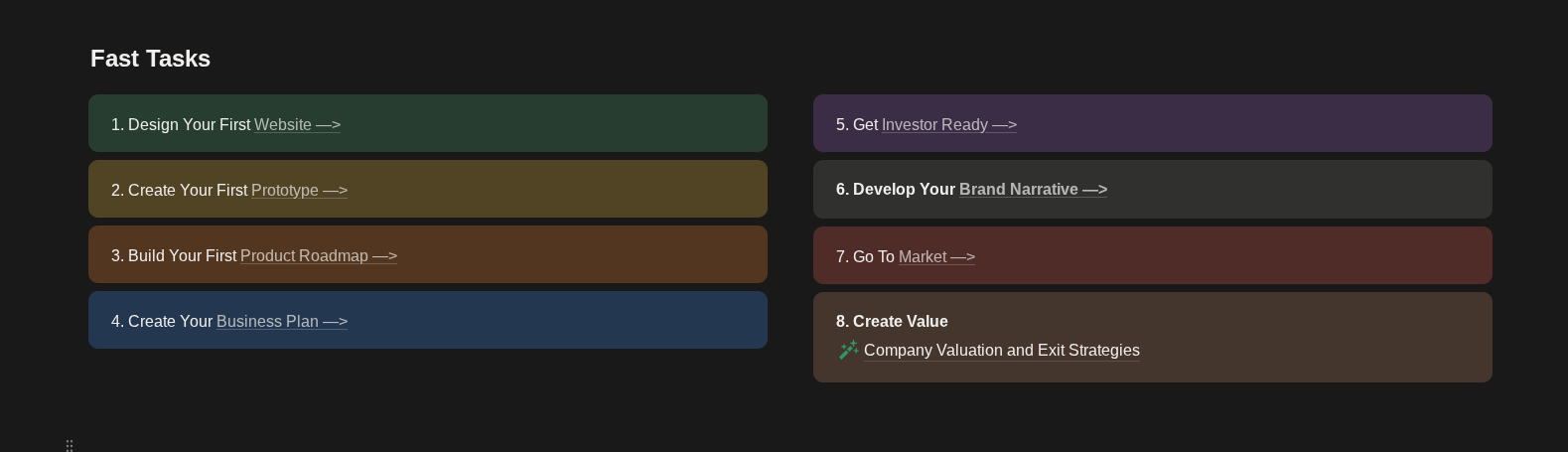Click the empty right side of blue callout

596,320
